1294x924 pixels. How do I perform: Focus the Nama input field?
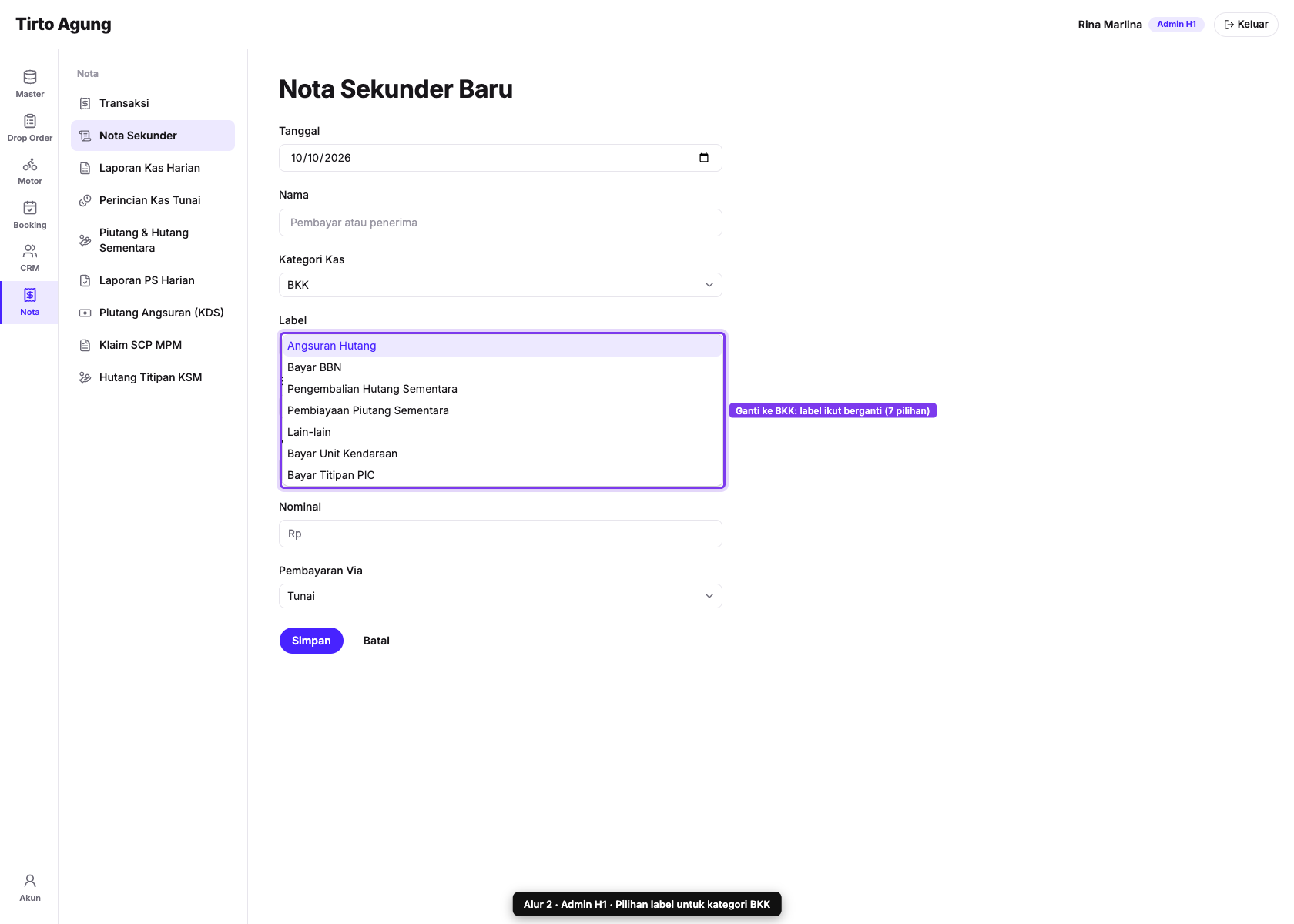click(x=501, y=223)
